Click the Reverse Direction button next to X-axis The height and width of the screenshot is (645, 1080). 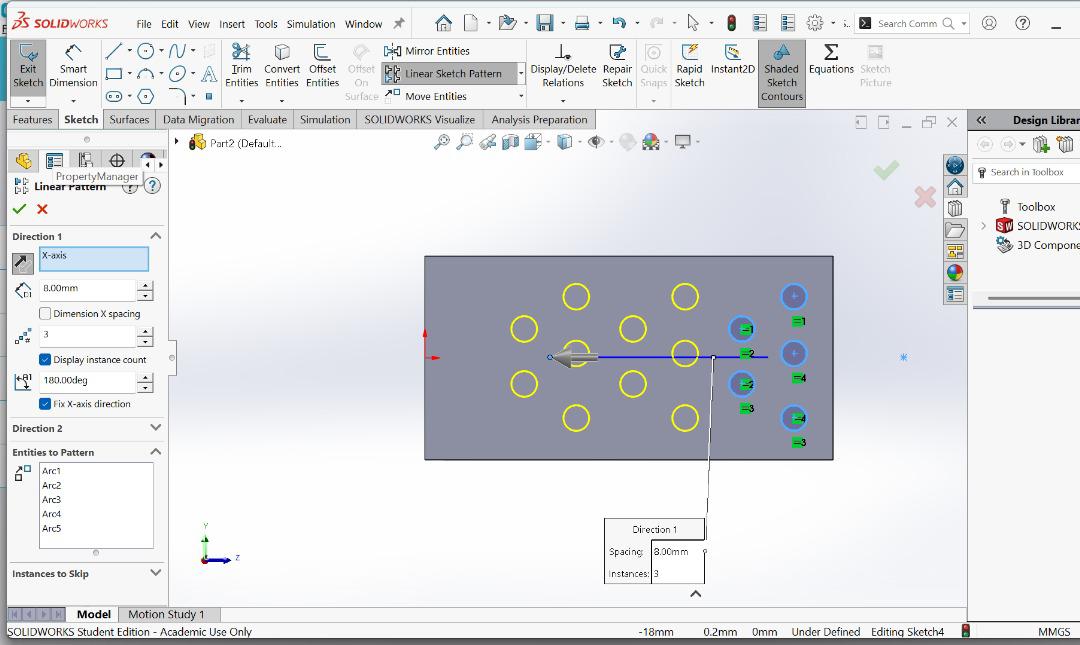[x=23, y=263]
